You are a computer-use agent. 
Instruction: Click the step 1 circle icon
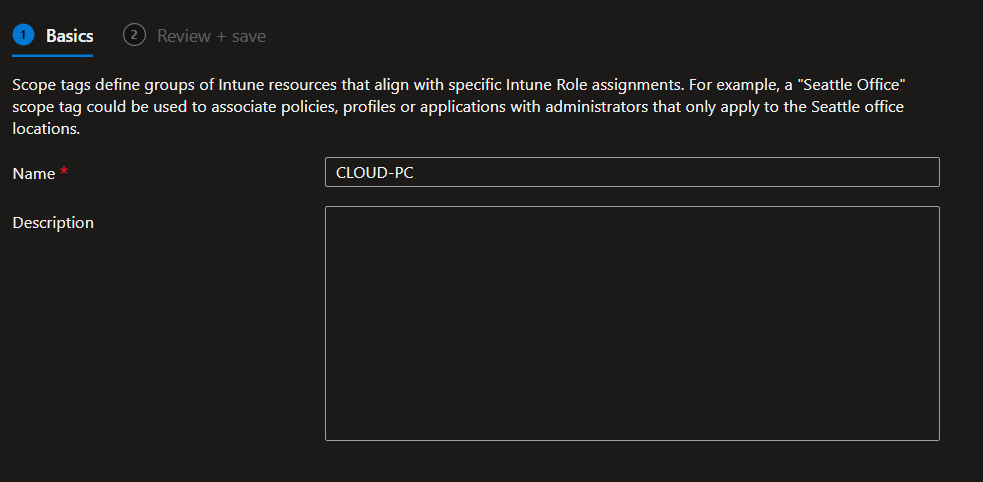tap(23, 35)
